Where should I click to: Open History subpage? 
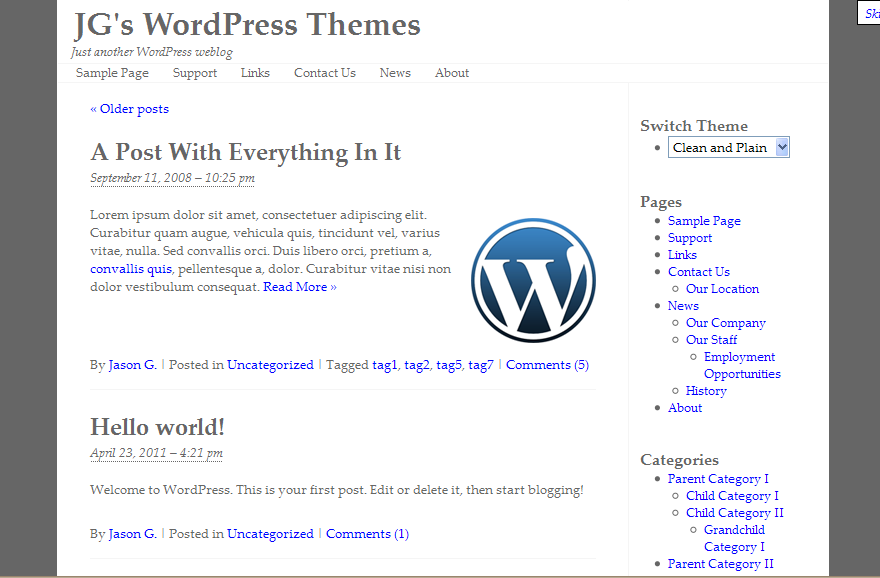[706, 391]
